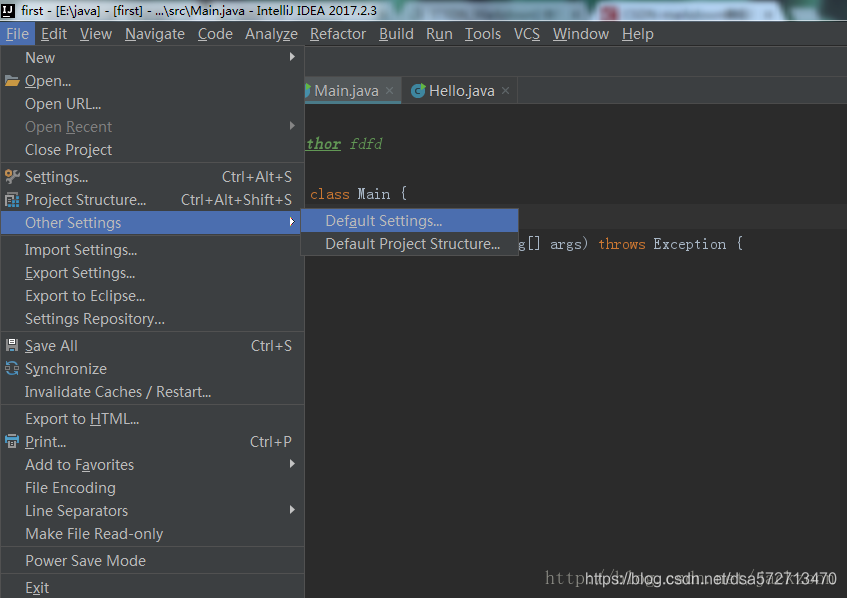Click the 'class' keyword in editor

pyautogui.click(x=330, y=194)
